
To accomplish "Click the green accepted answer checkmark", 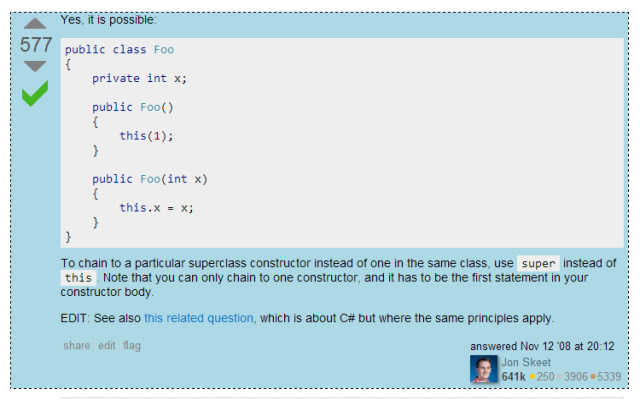I will point(35,93).
